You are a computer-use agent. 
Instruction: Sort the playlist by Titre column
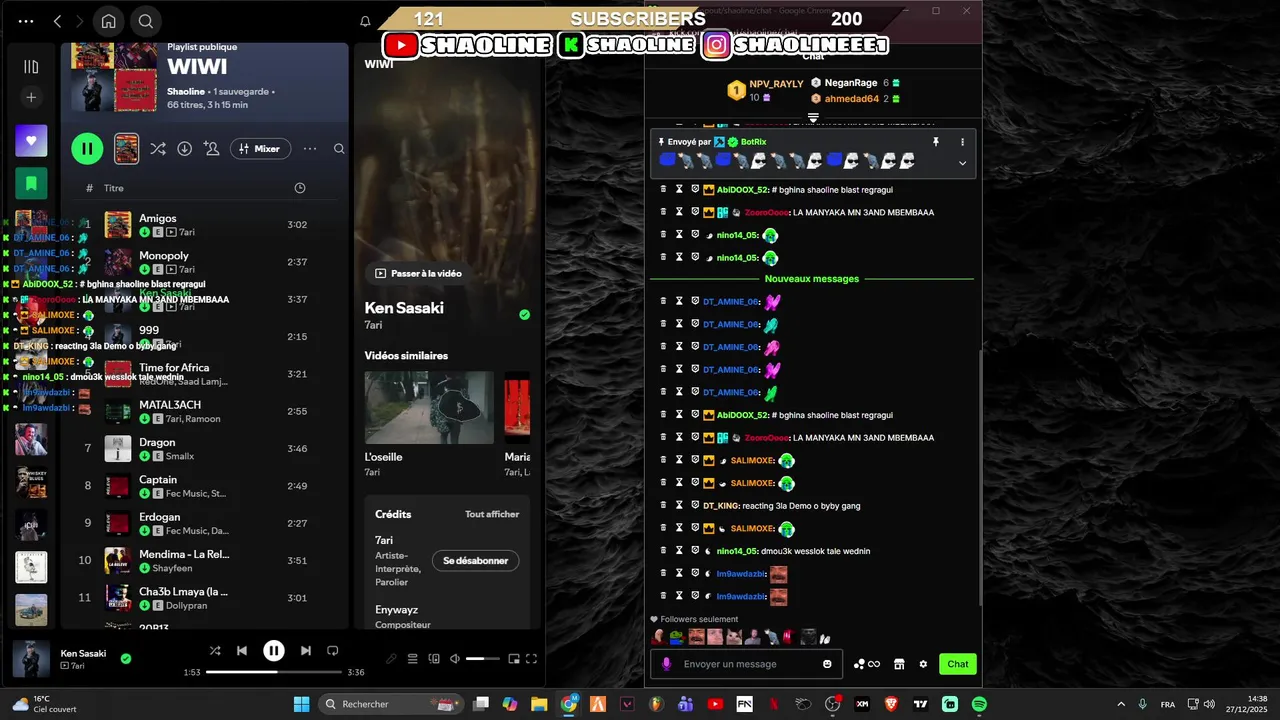pos(114,188)
